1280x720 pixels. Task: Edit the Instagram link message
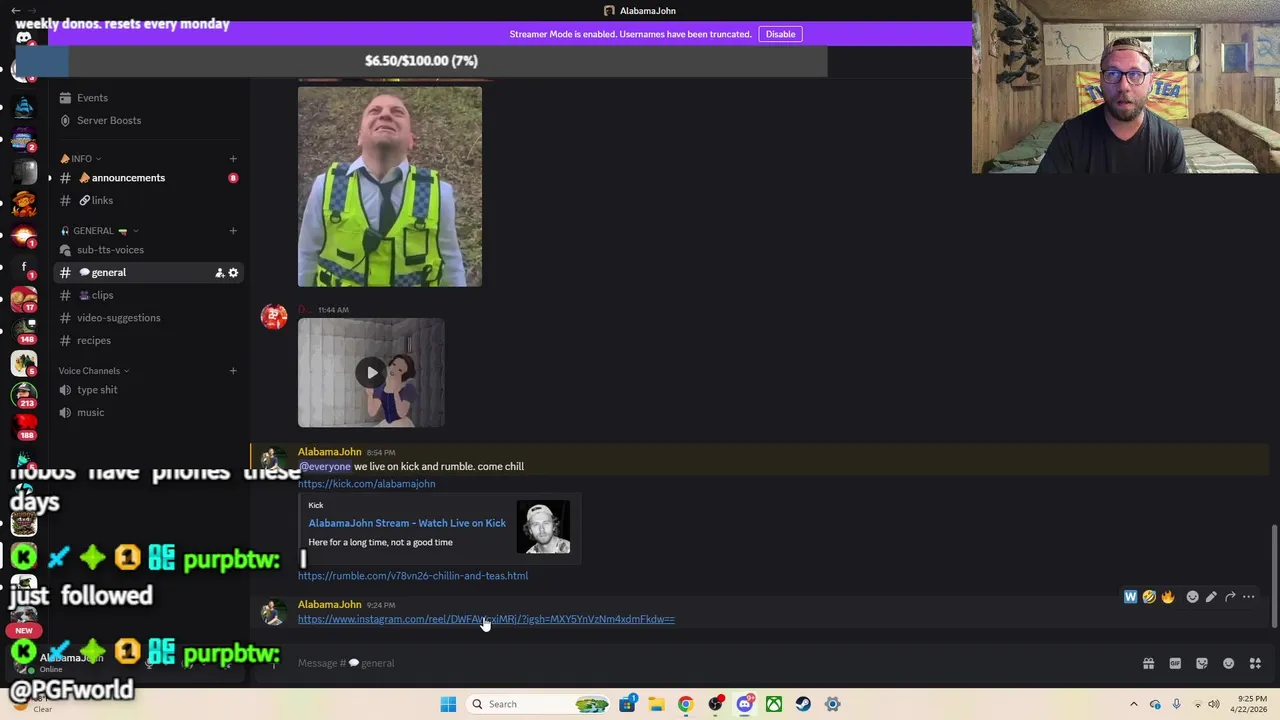(x=1211, y=597)
